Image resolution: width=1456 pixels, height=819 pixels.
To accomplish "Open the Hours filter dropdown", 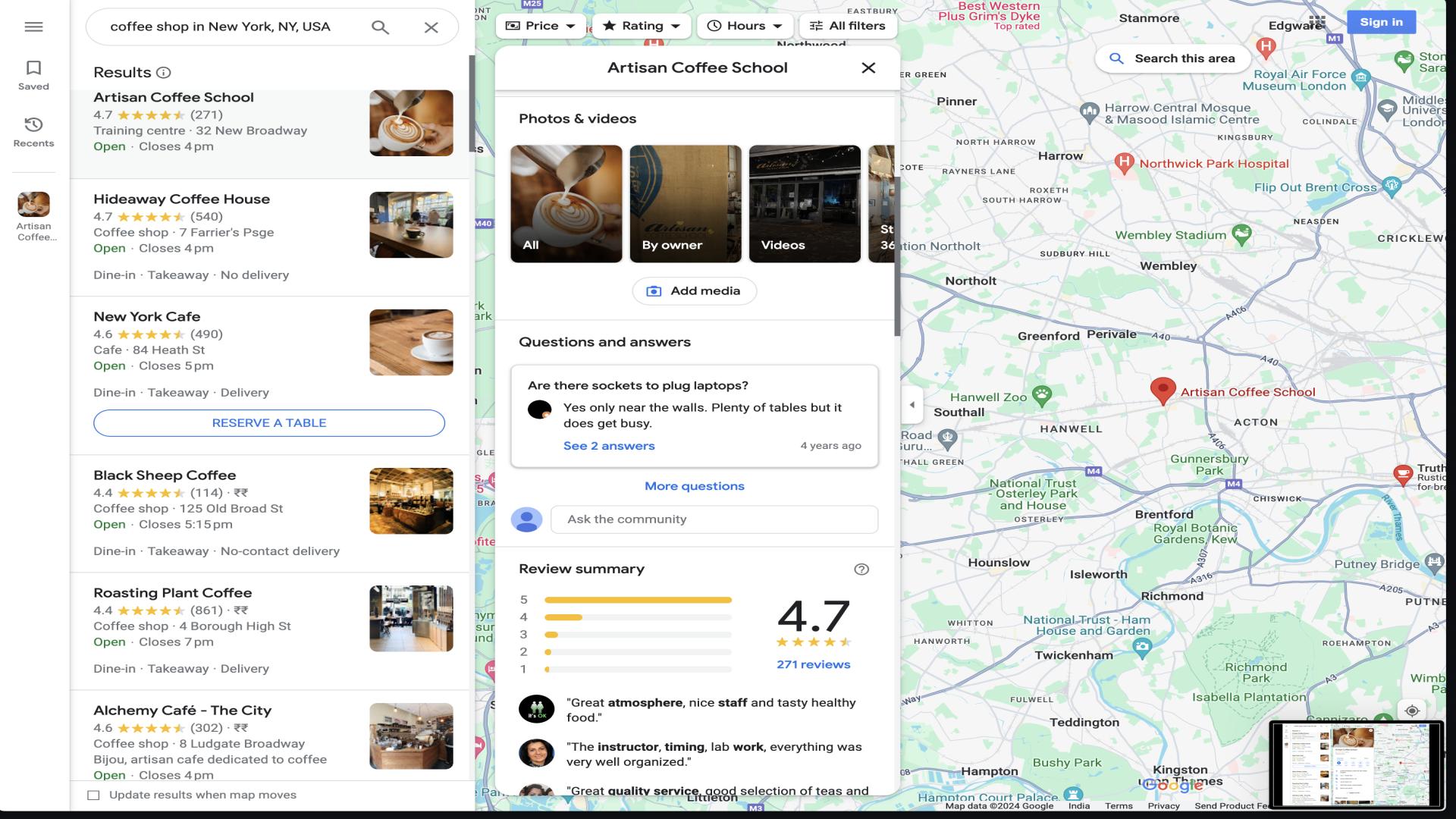I will tap(745, 26).
